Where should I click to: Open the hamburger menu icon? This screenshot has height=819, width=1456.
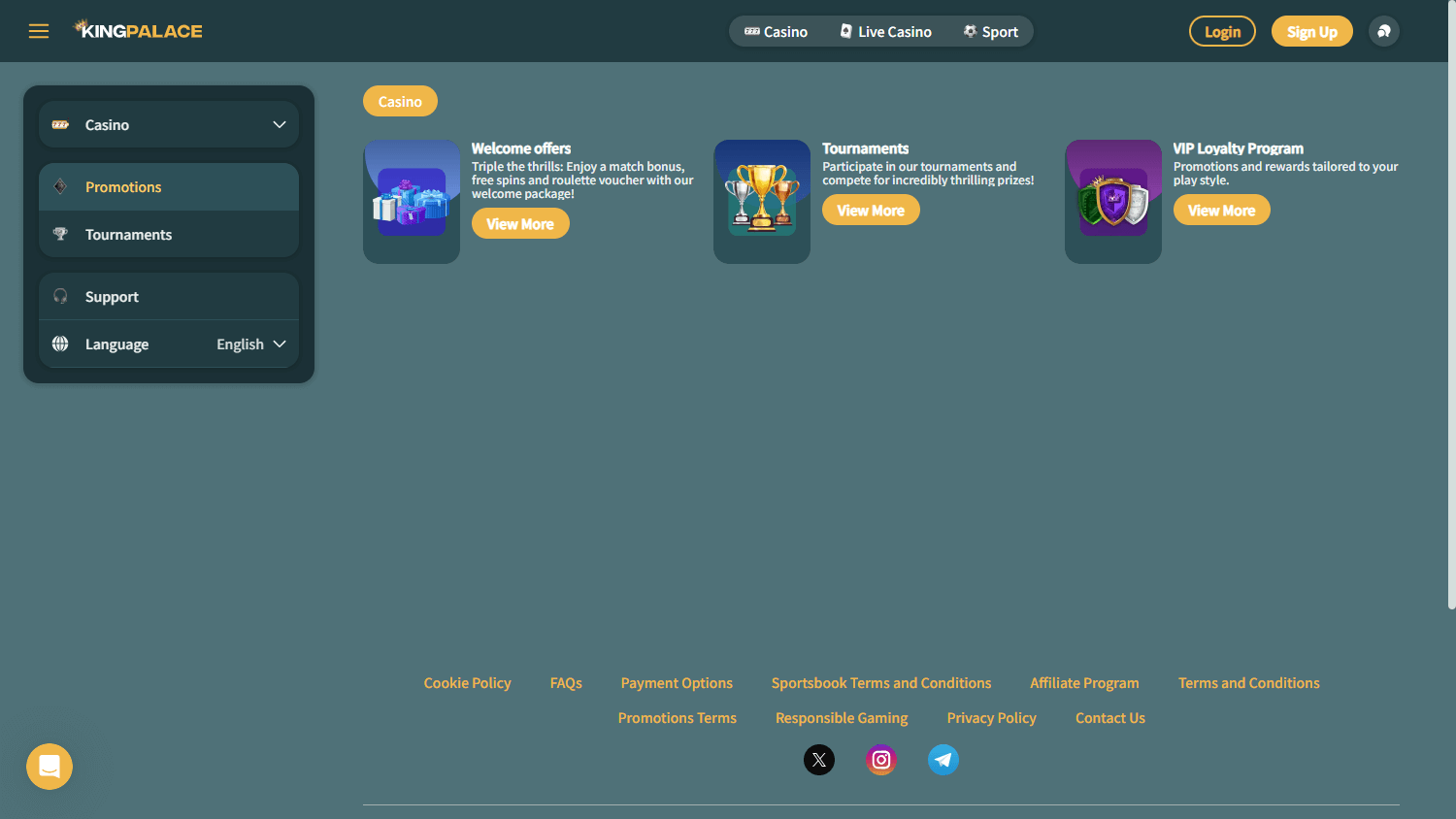[39, 31]
